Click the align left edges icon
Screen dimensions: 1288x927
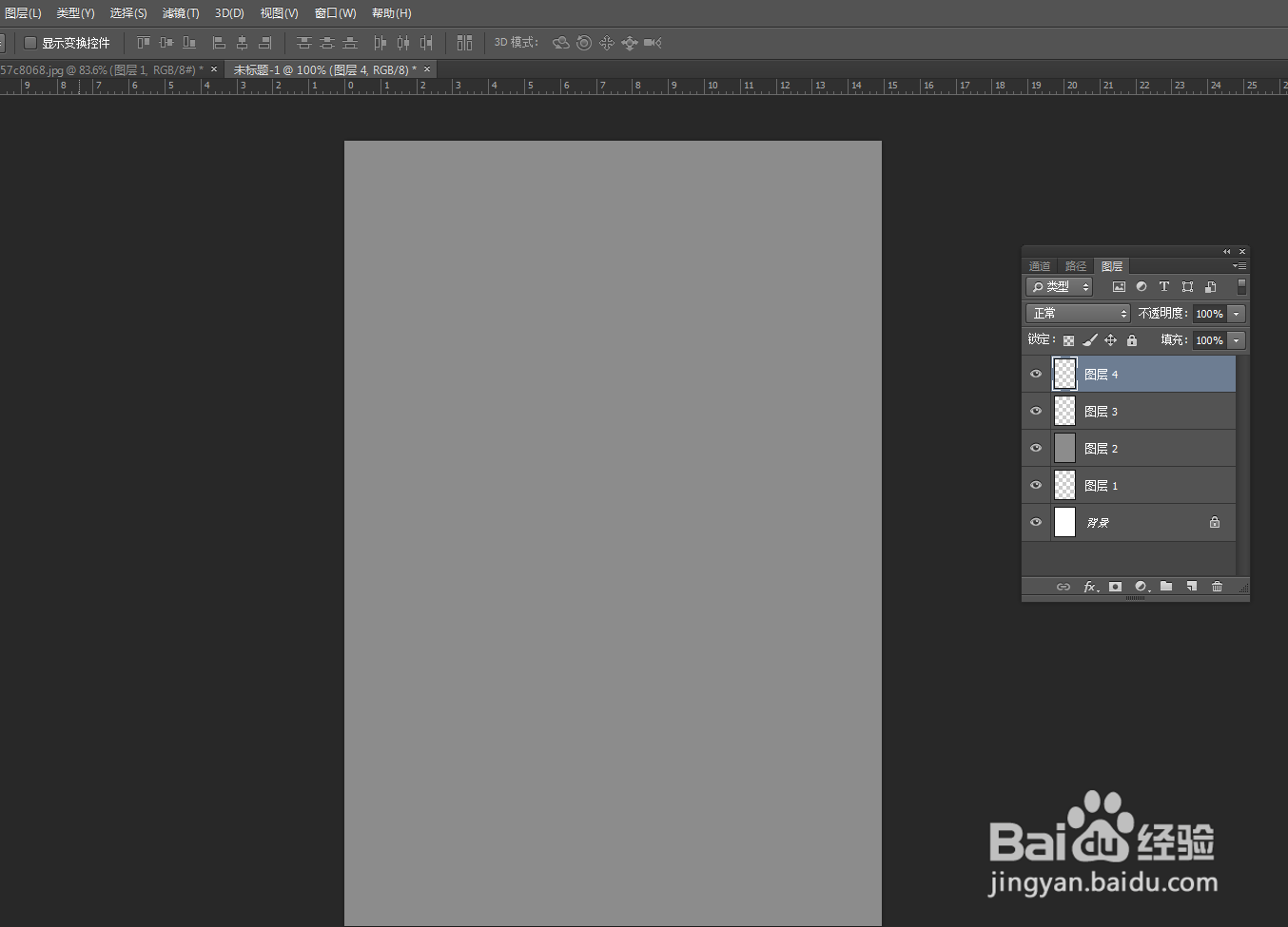pyautogui.click(x=219, y=43)
